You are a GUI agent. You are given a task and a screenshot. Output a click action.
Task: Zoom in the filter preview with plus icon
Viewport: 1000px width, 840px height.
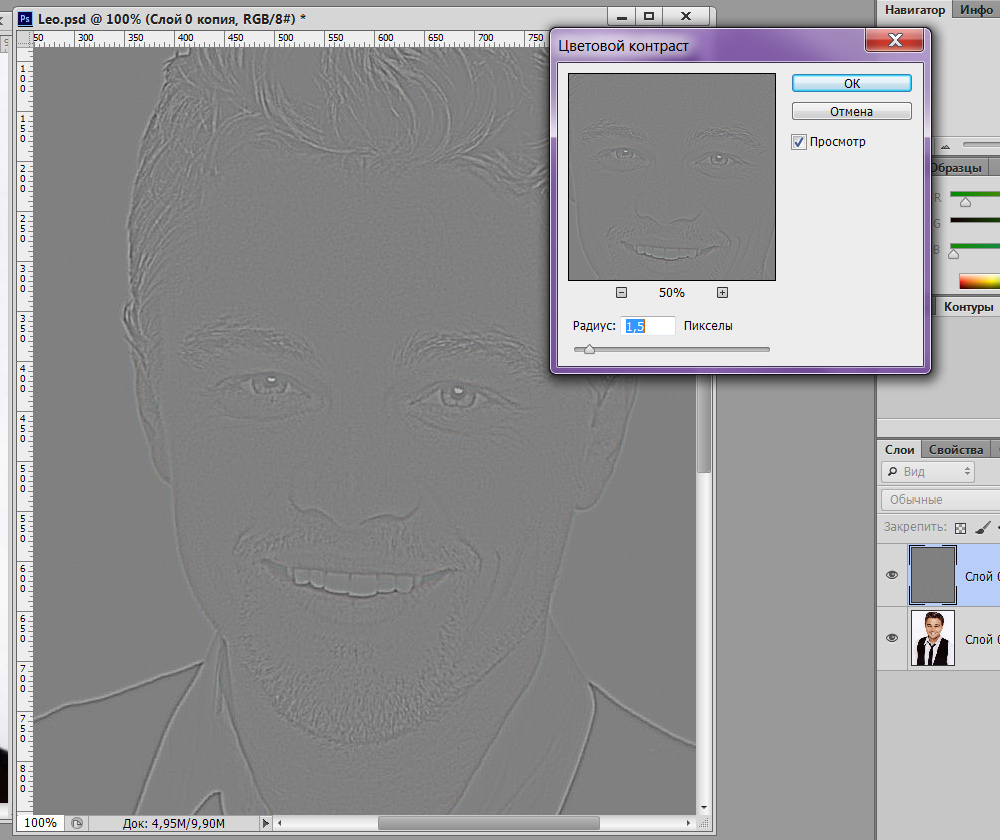coord(722,293)
